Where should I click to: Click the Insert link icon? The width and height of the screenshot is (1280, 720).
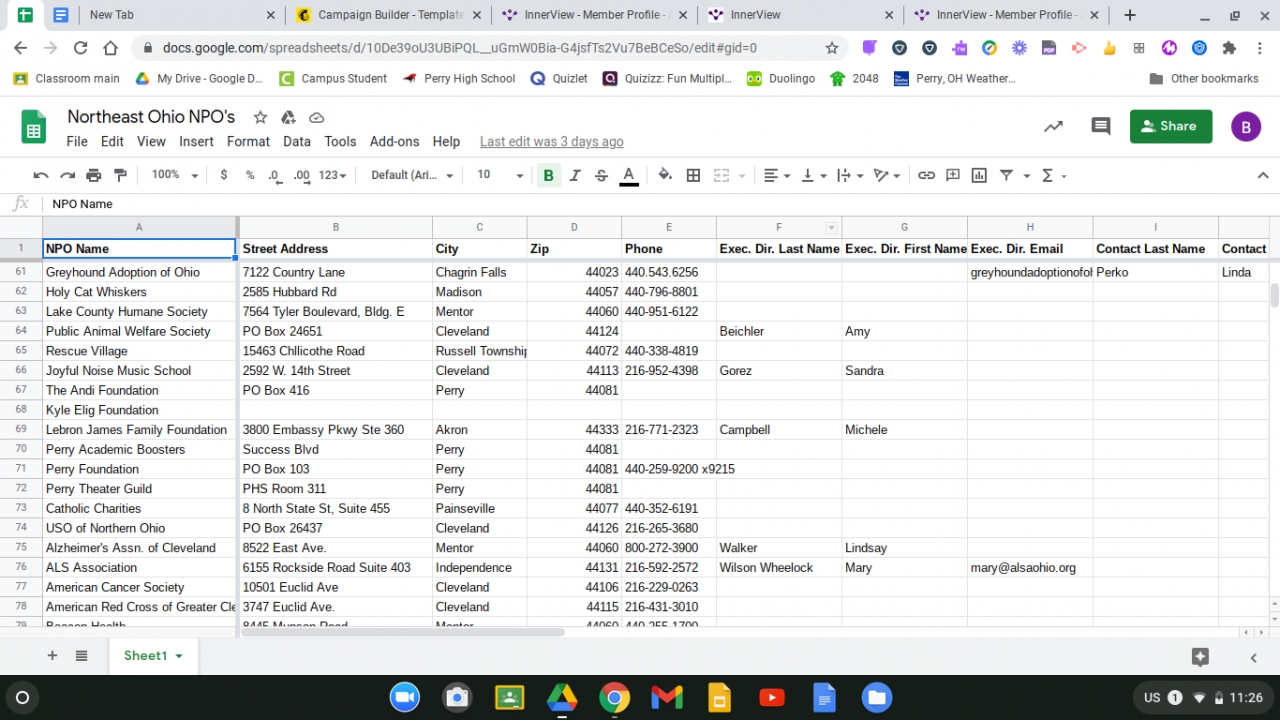[x=926, y=175]
